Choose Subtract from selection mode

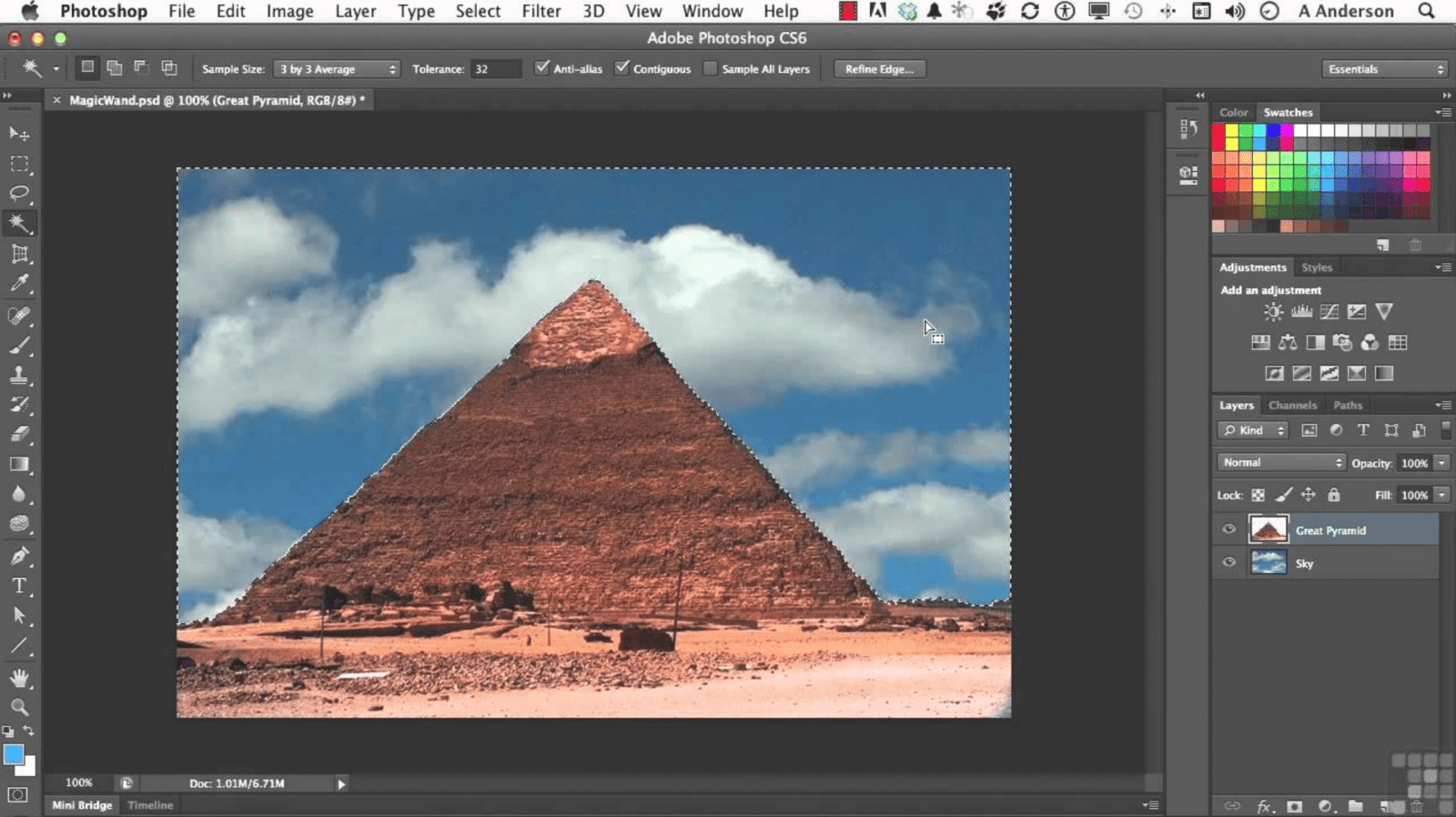click(x=141, y=67)
